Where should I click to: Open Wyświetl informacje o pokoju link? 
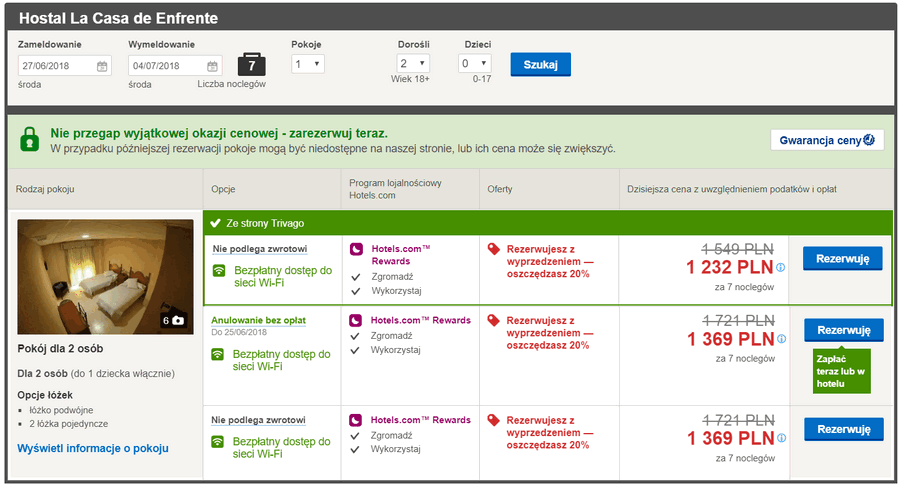pos(93,448)
